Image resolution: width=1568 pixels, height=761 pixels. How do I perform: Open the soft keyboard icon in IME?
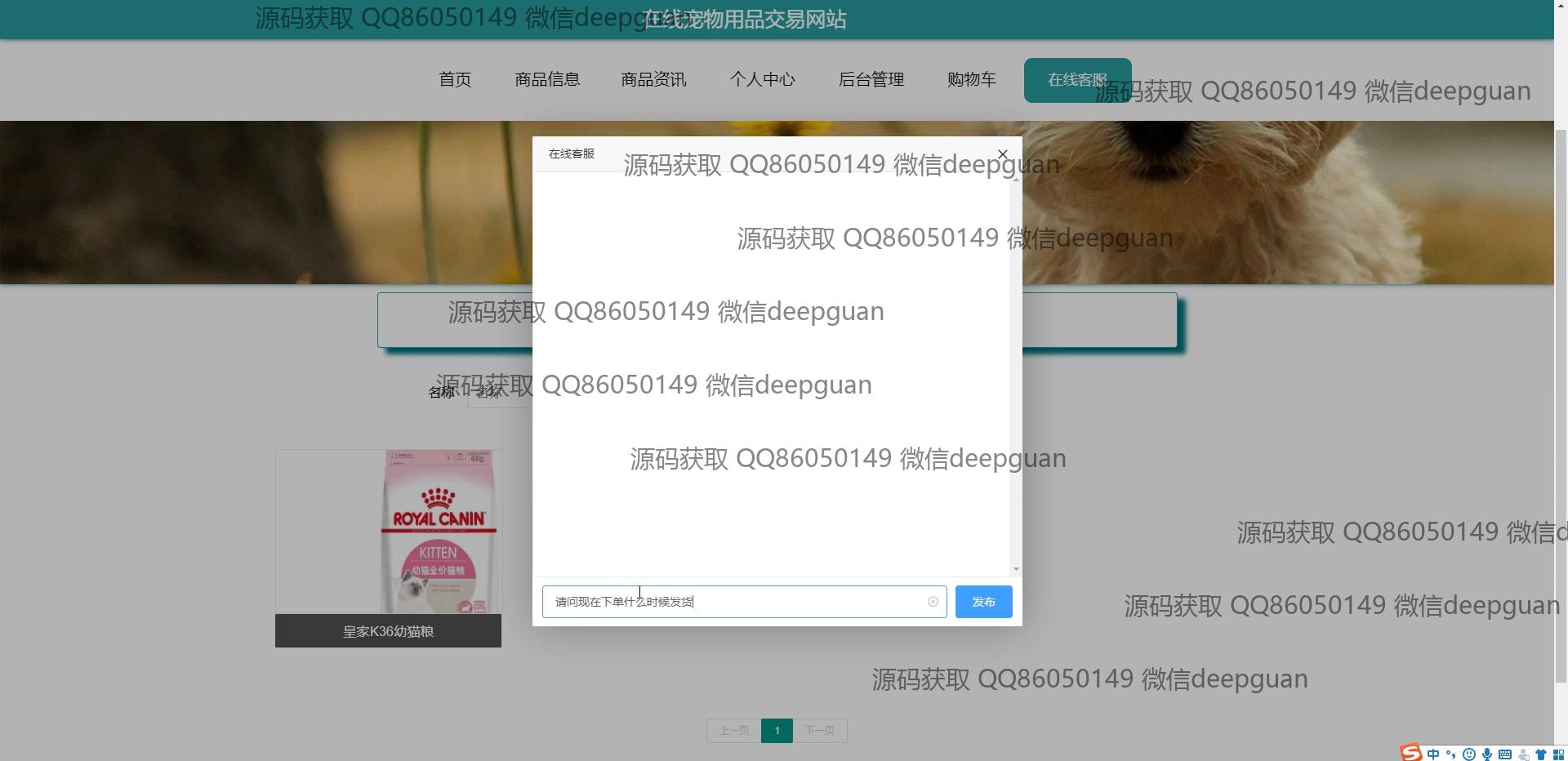click(x=1505, y=754)
